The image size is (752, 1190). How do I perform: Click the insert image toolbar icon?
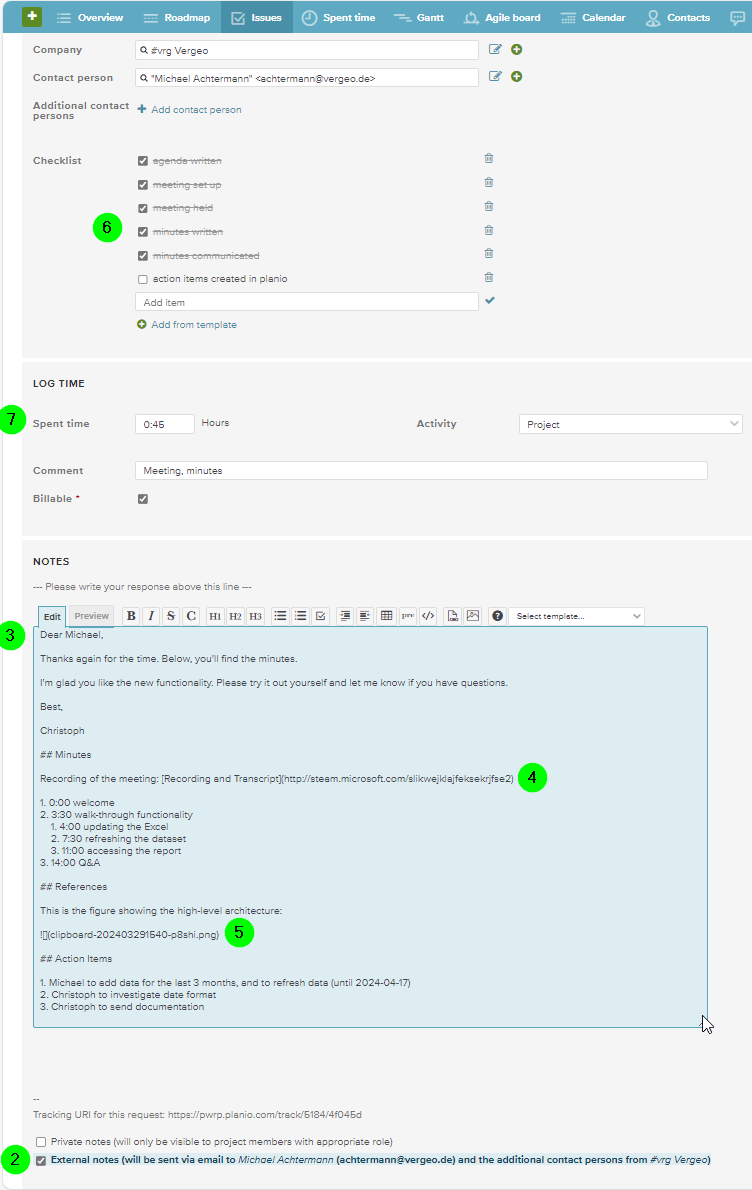point(473,615)
